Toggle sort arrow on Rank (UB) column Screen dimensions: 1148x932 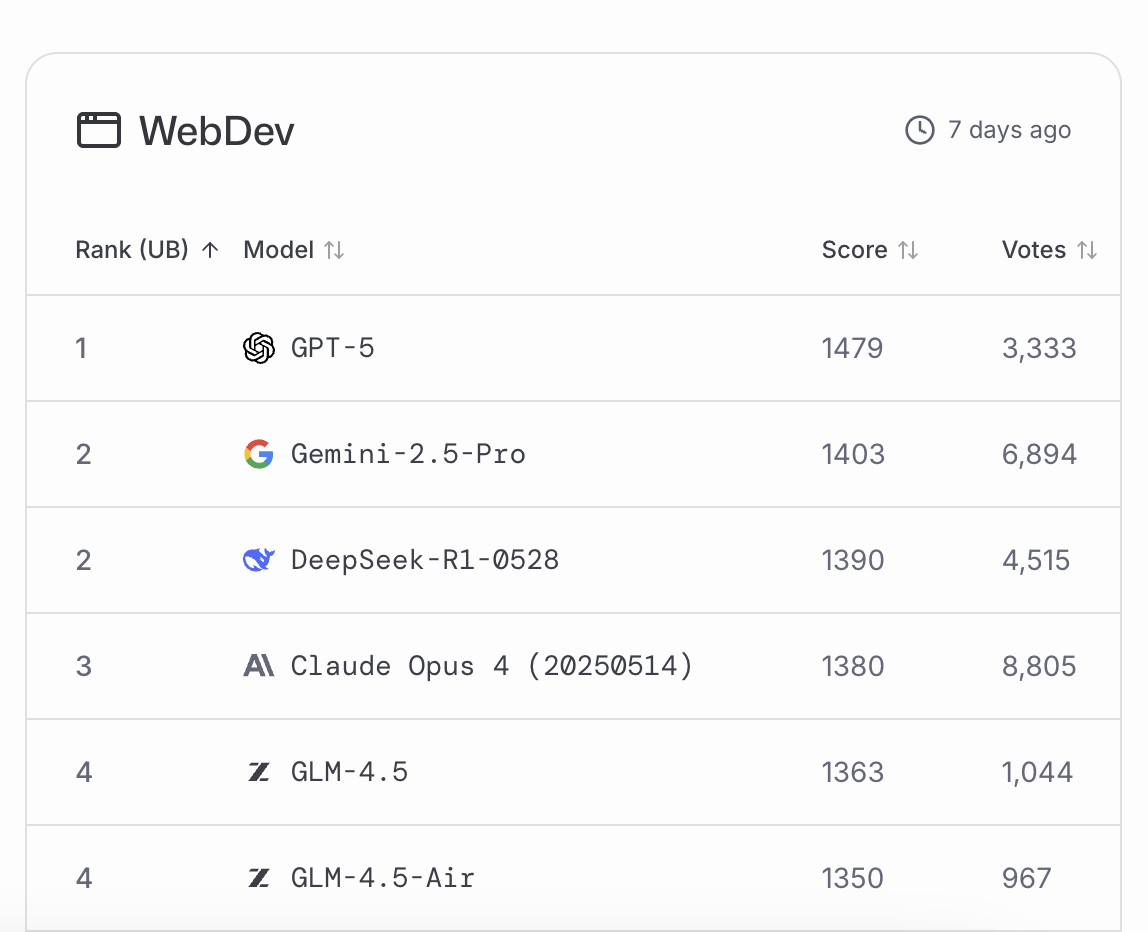[210, 250]
